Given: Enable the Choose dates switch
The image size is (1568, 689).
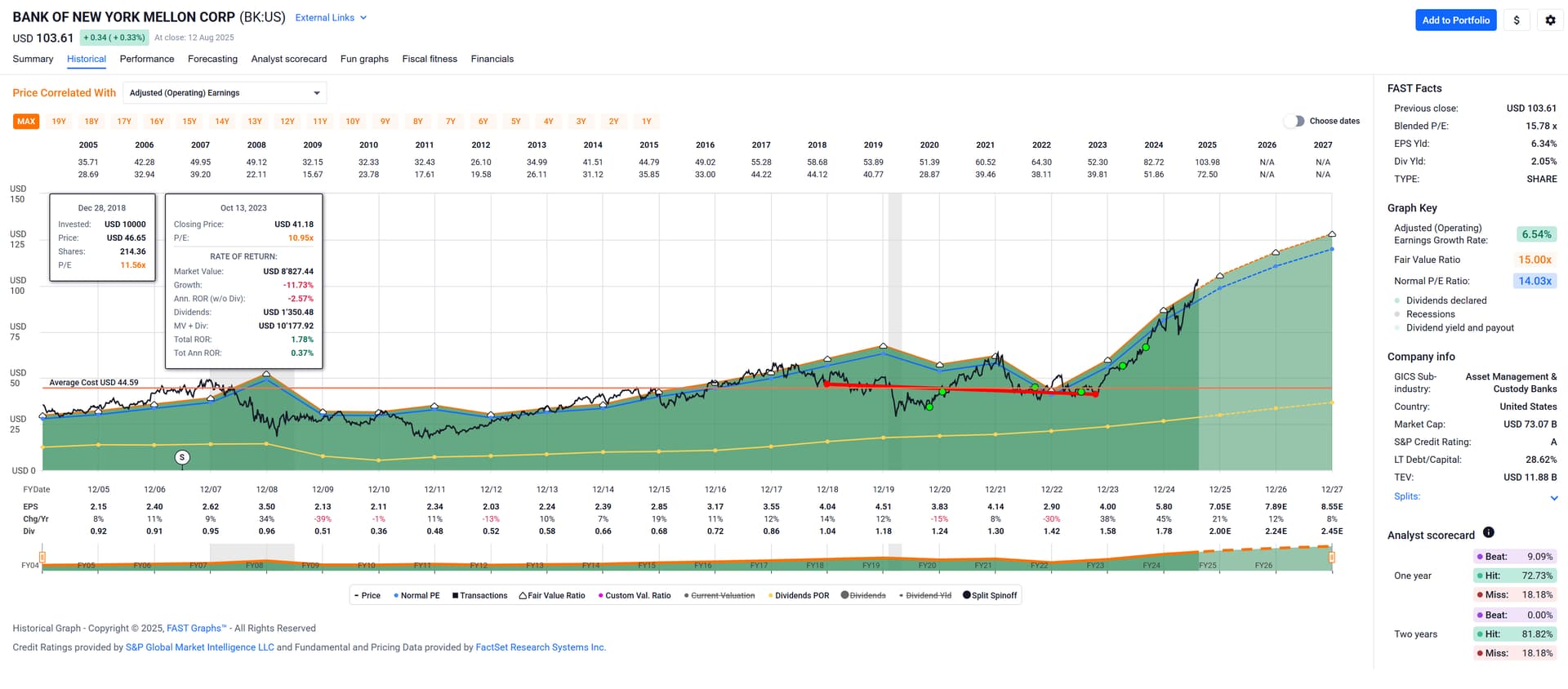Looking at the screenshot, I should (1294, 121).
